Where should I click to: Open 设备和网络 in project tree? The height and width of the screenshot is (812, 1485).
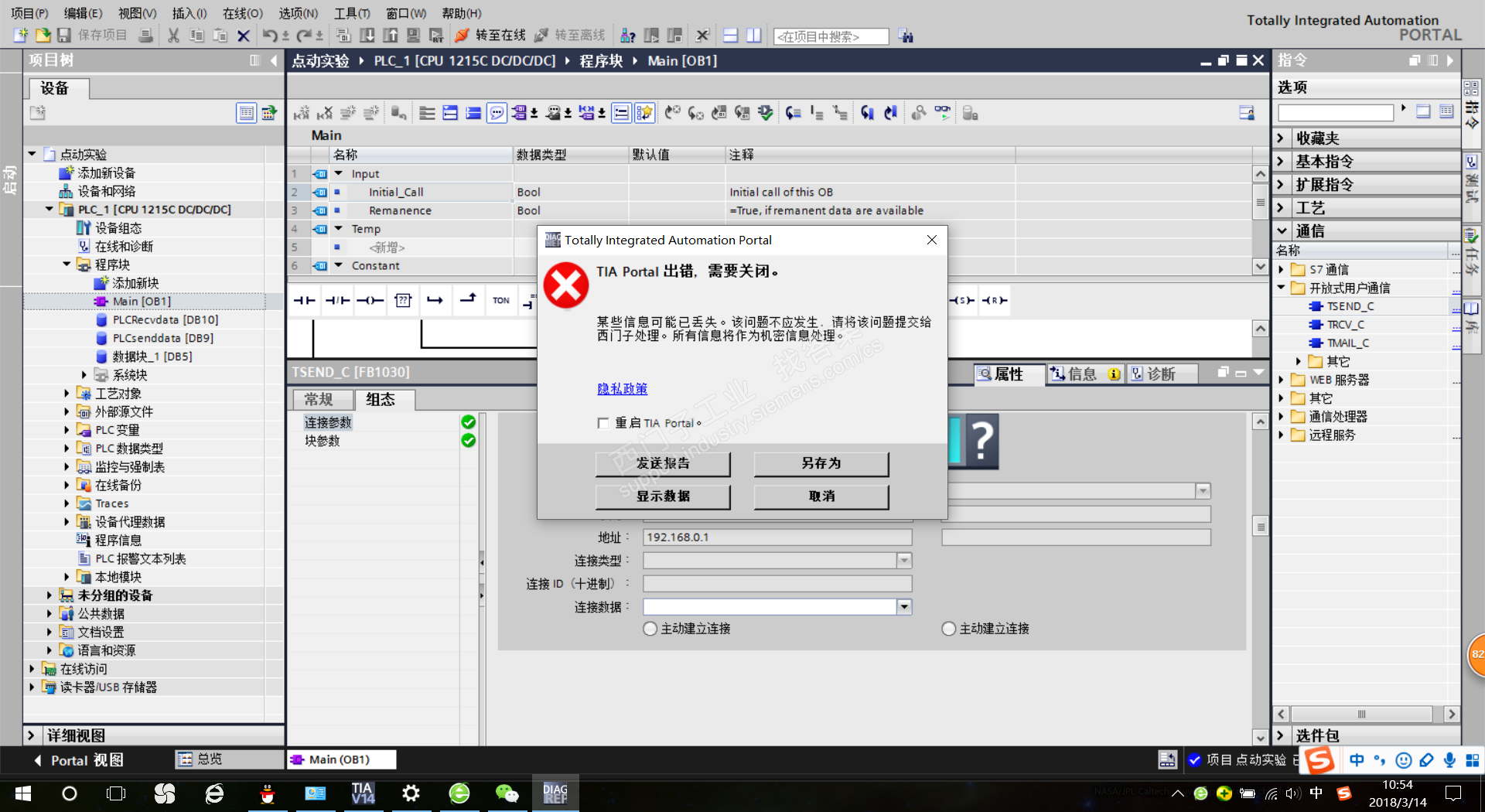(x=106, y=192)
